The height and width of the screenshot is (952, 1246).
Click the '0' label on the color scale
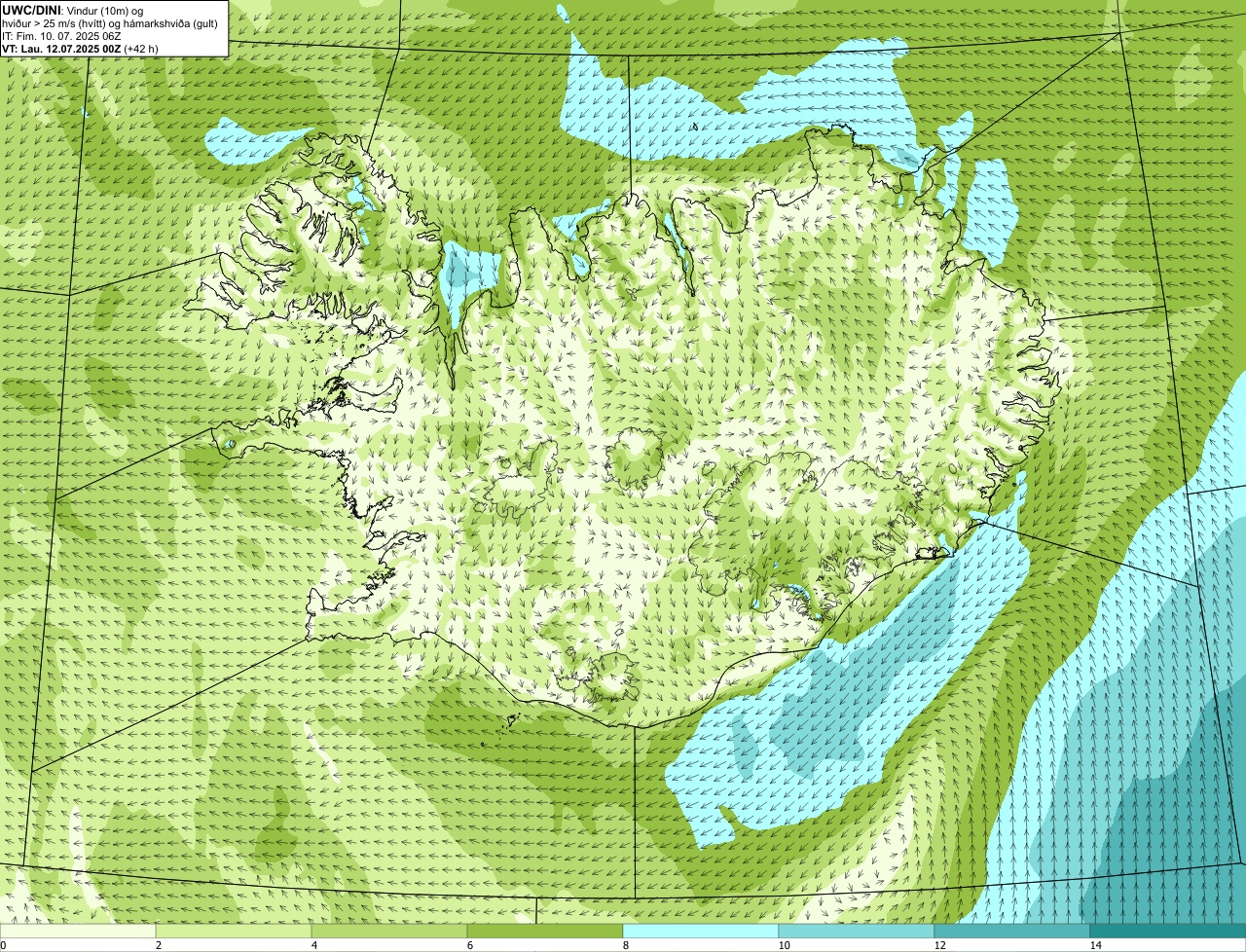pos(3,945)
